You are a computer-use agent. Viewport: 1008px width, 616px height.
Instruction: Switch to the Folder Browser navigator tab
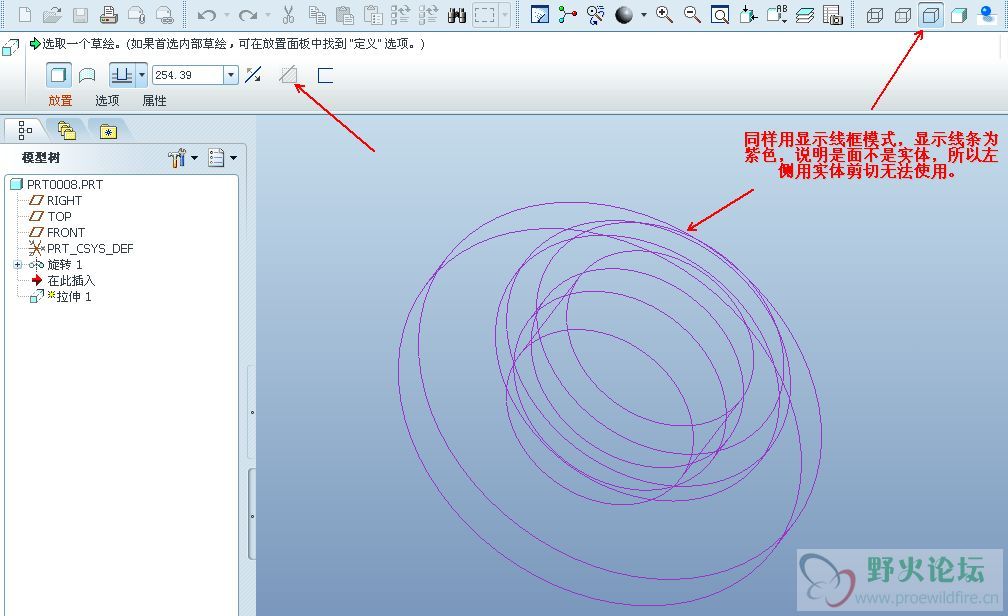[66, 130]
